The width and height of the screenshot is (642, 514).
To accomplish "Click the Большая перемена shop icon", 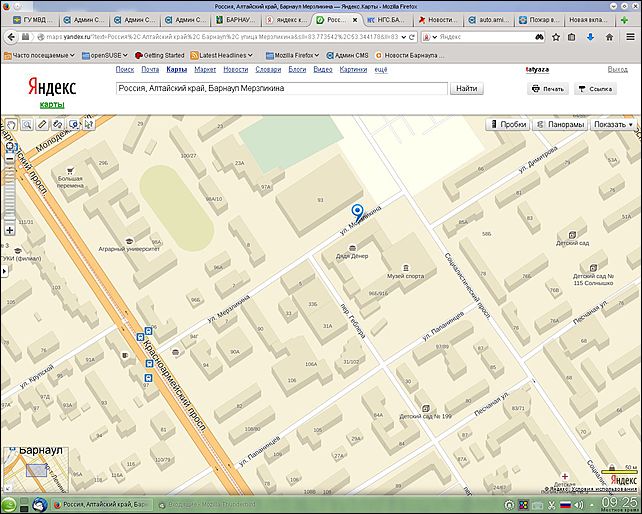I will pyautogui.click(x=70, y=171).
